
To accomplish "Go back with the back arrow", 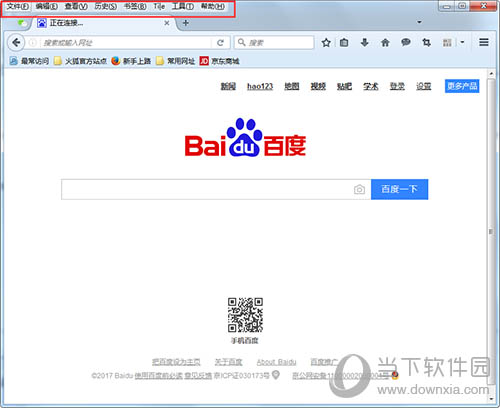I will tap(16, 42).
